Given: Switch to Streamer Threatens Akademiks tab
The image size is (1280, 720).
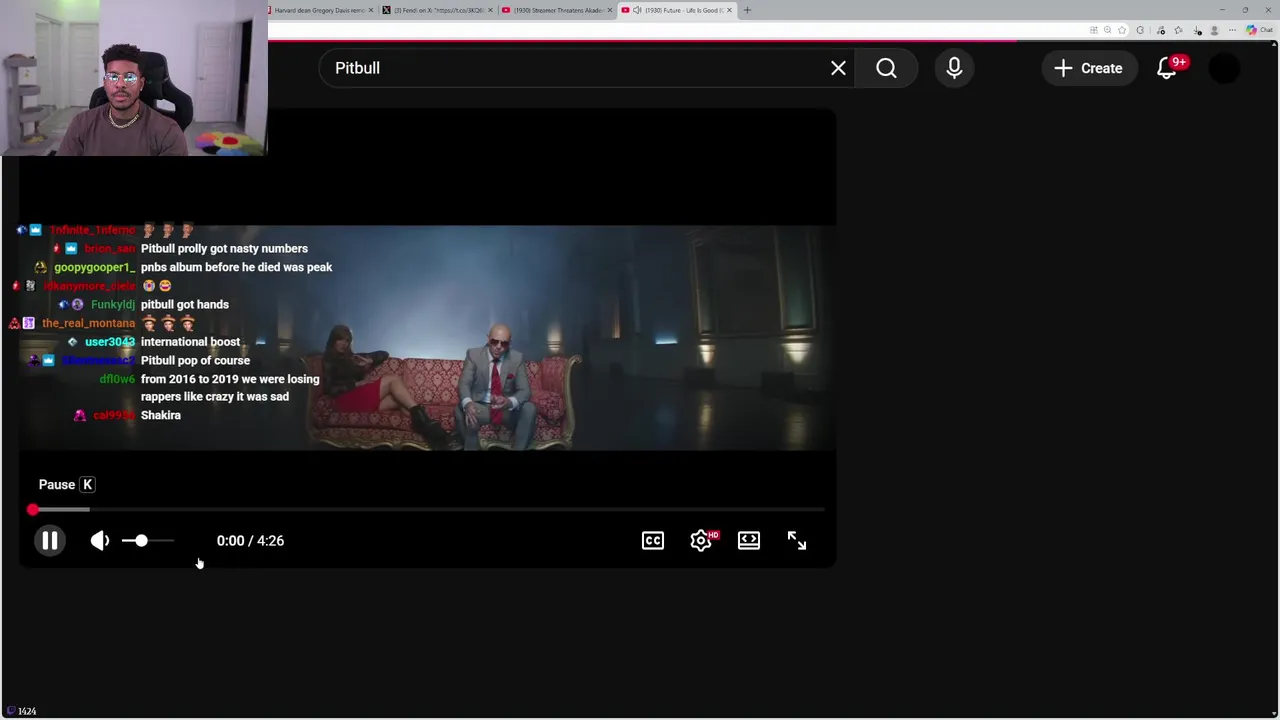Looking at the screenshot, I should 557,10.
